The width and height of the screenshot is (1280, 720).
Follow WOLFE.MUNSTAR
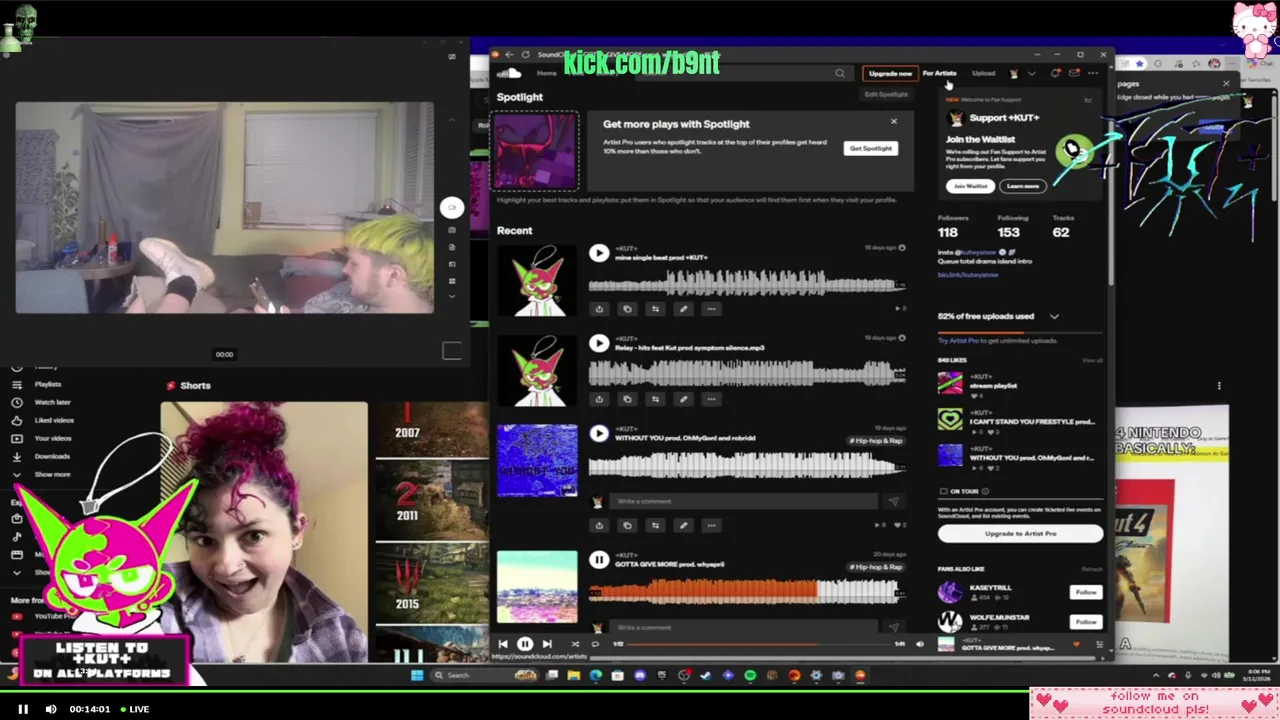[1086, 621]
